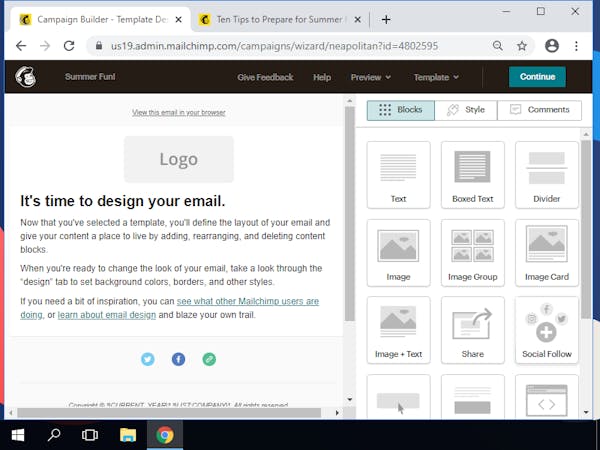Click the Mailchimp Freddie logo
600x450 pixels.
(26, 77)
